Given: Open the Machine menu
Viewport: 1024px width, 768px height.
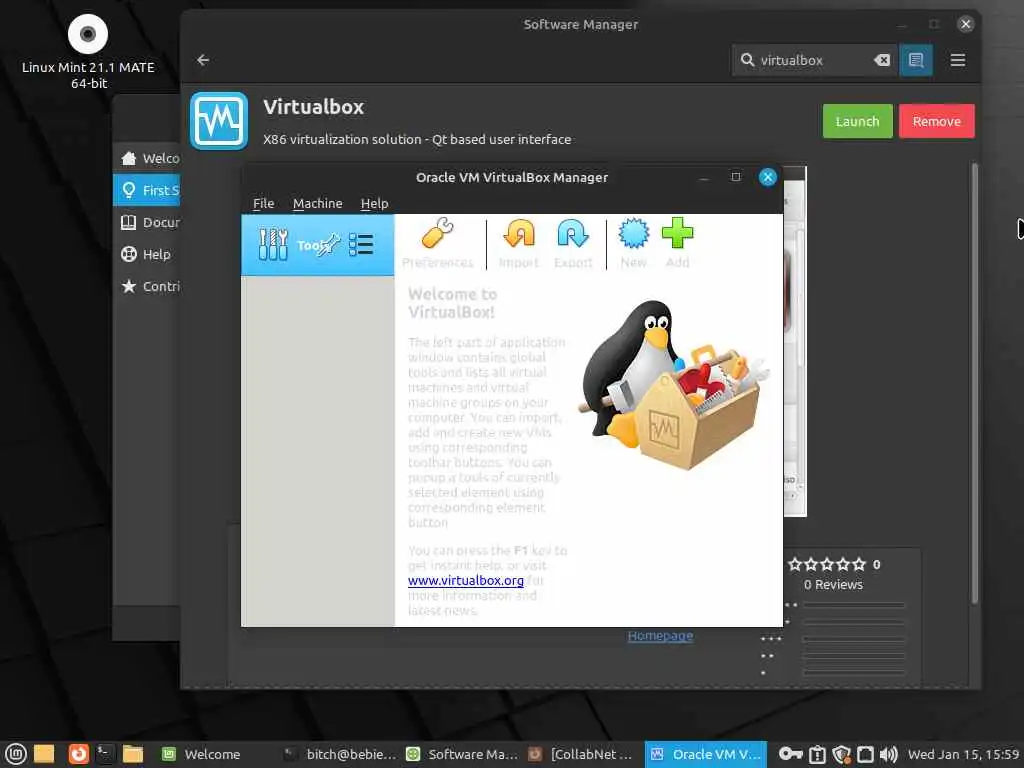Looking at the screenshot, I should coord(317,203).
